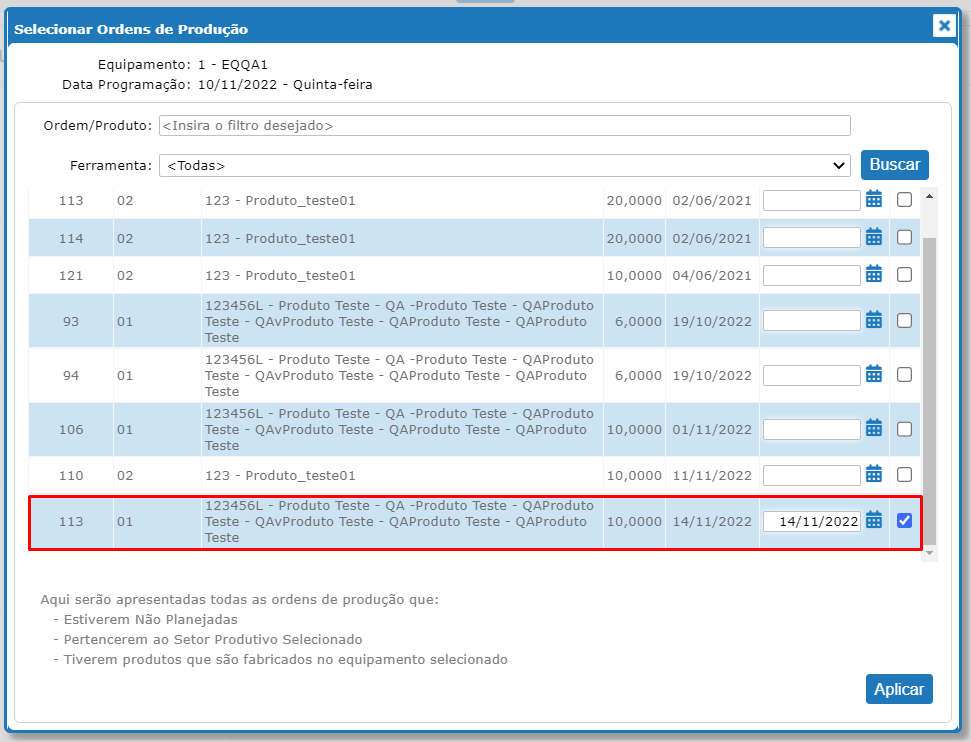Viewport: 971px width, 742px height.
Task: Click 'Pertencerem ao Setor Produtivo Selecionado' text
Action: point(213,639)
